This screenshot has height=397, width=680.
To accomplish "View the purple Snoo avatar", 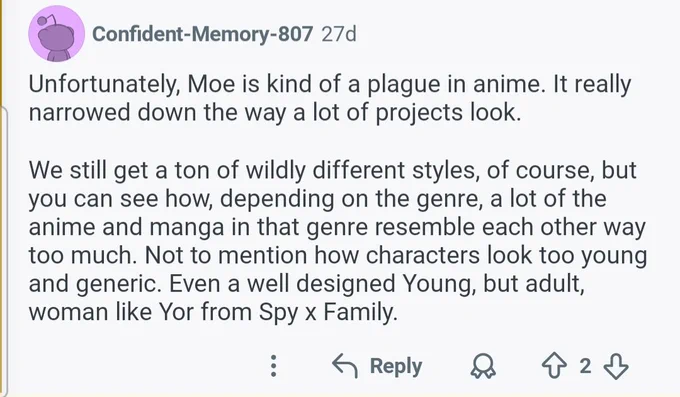I will tap(56, 34).
